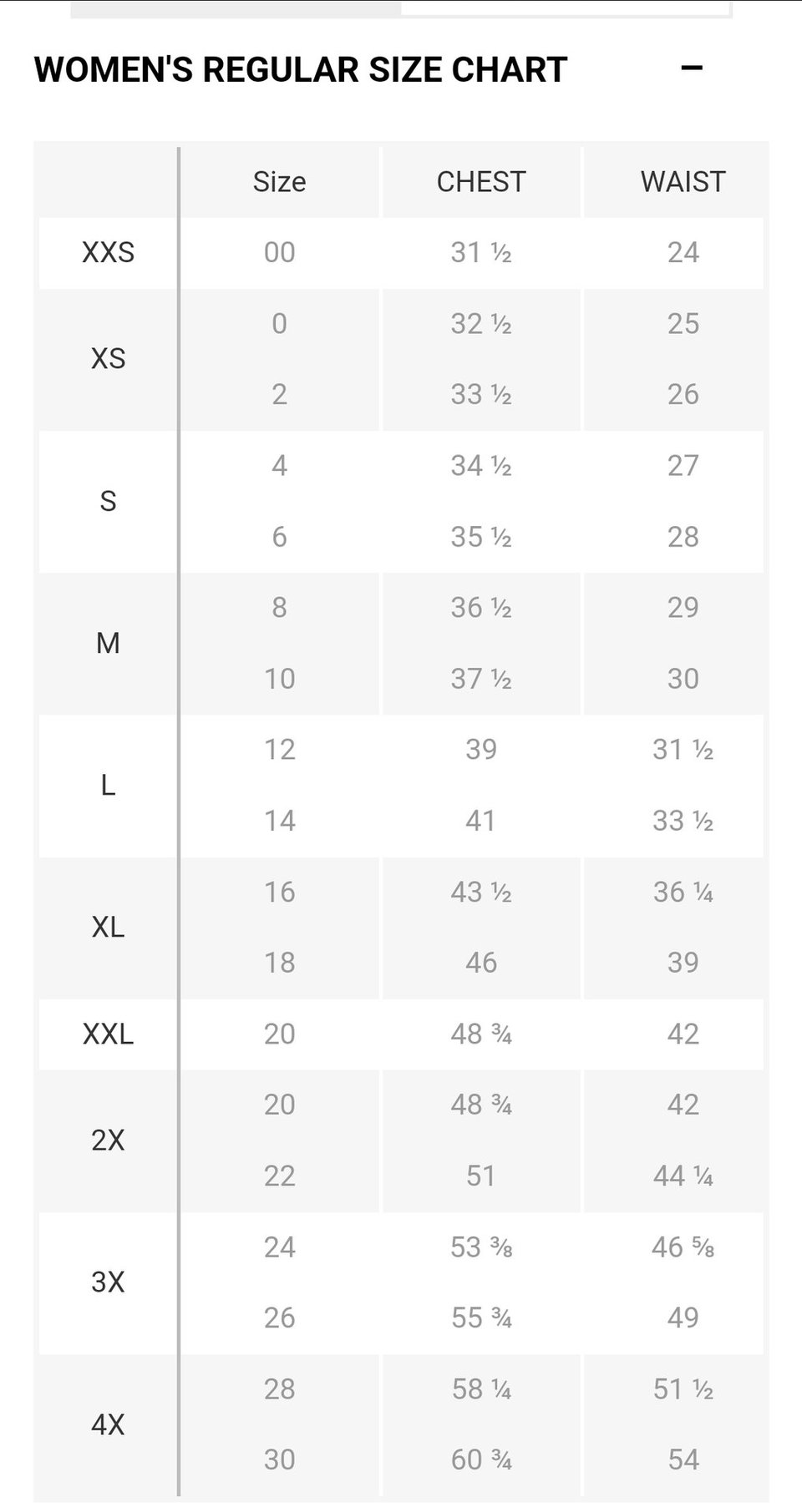Click the tab bar above the chart
This screenshot has width=802, height=1512.
click(x=401, y=8)
